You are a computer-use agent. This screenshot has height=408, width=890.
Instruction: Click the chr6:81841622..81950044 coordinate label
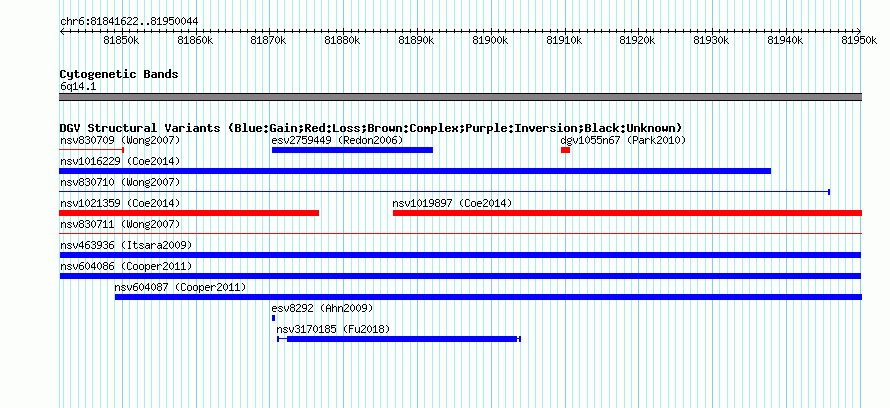(129, 22)
